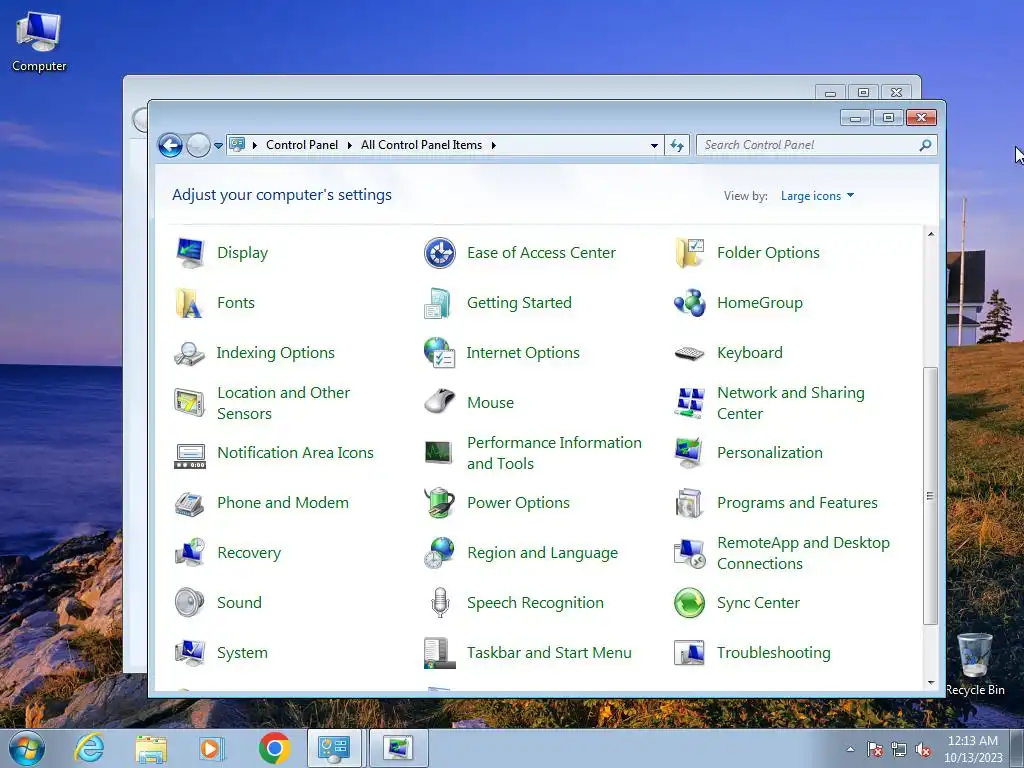Click the Recovery icon
The image size is (1024, 768).
tap(190, 553)
